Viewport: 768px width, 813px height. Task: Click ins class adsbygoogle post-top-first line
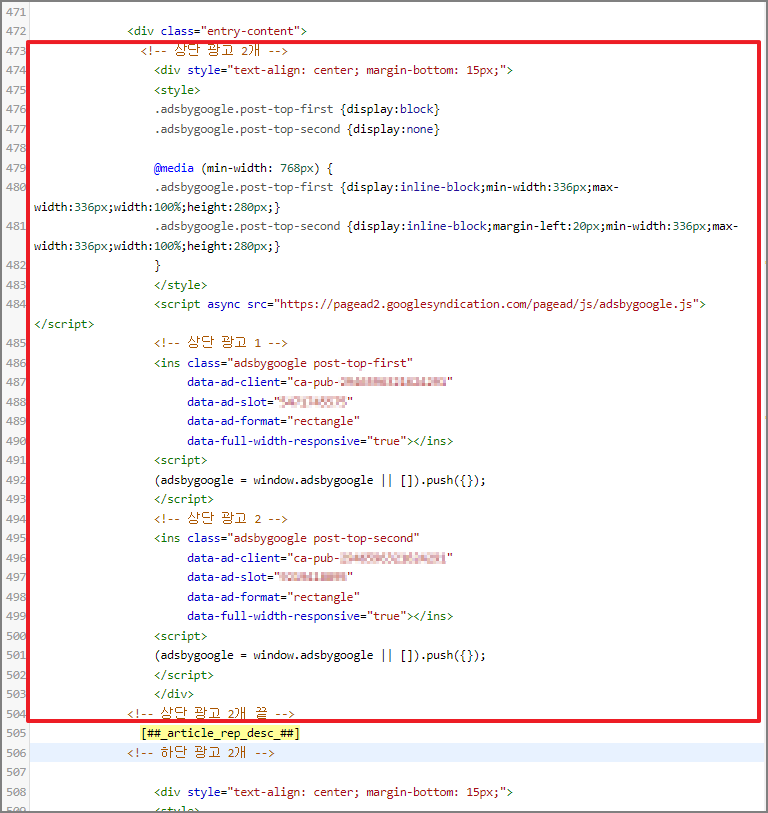283,363
